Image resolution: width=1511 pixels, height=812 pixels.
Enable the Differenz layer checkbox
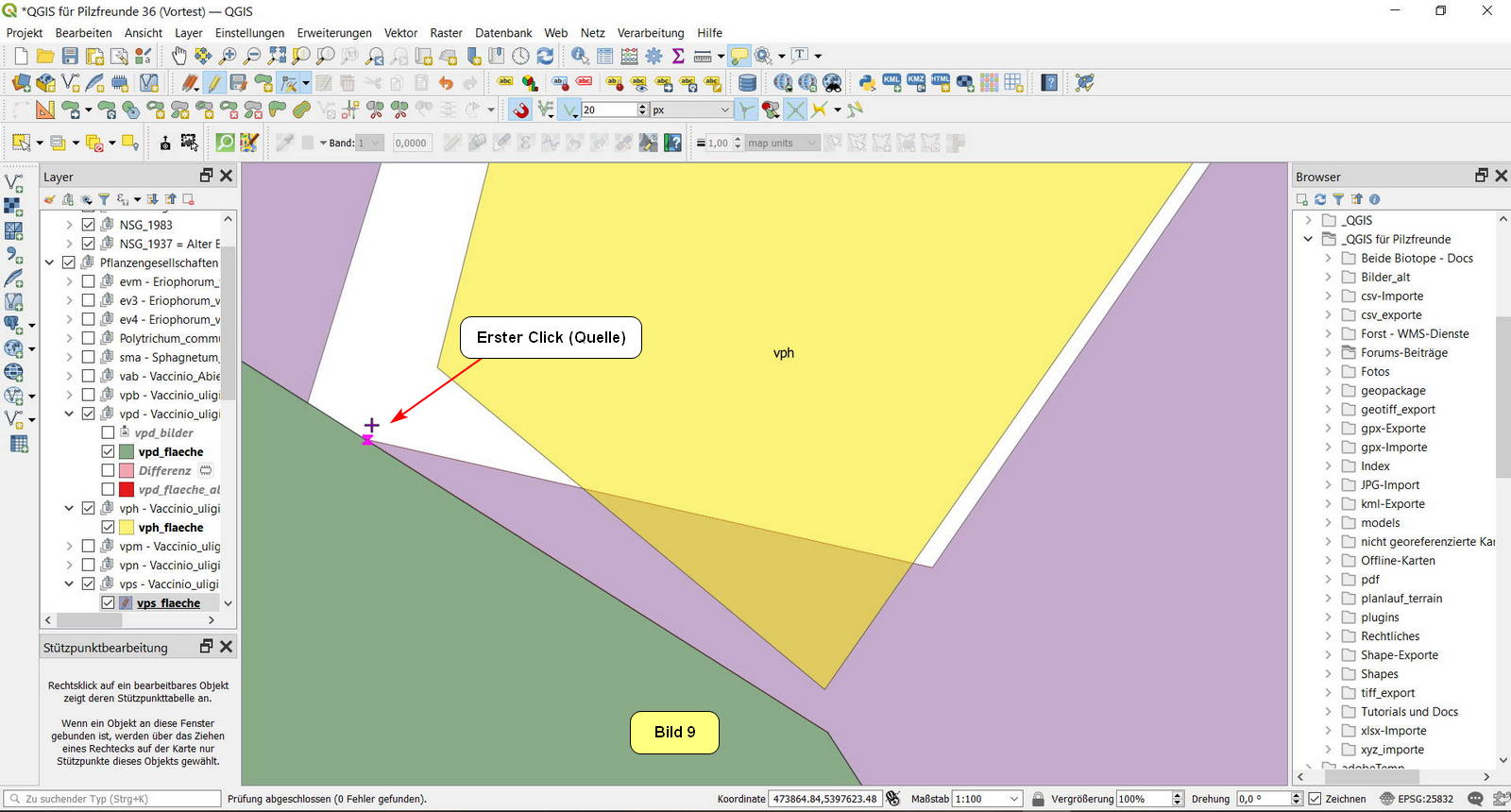[x=108, y=470]
